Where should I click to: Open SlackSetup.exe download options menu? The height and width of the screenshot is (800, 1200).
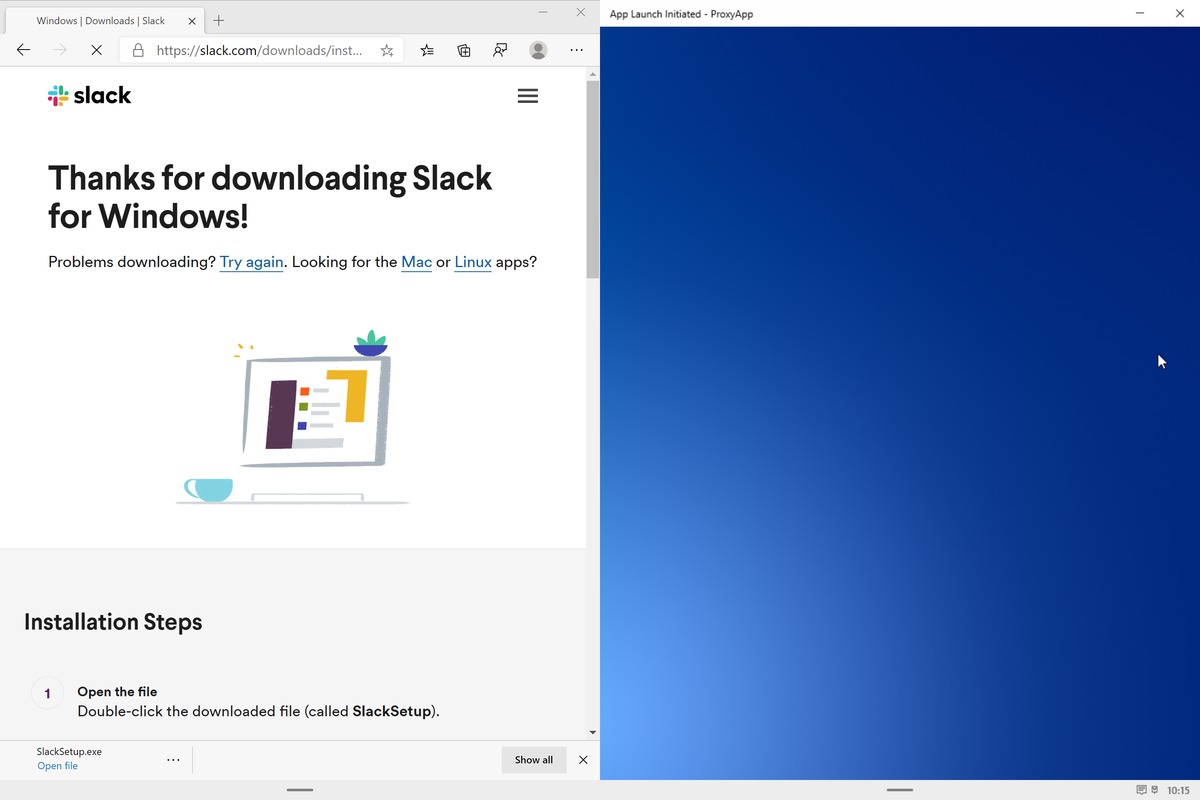(173, 760)
